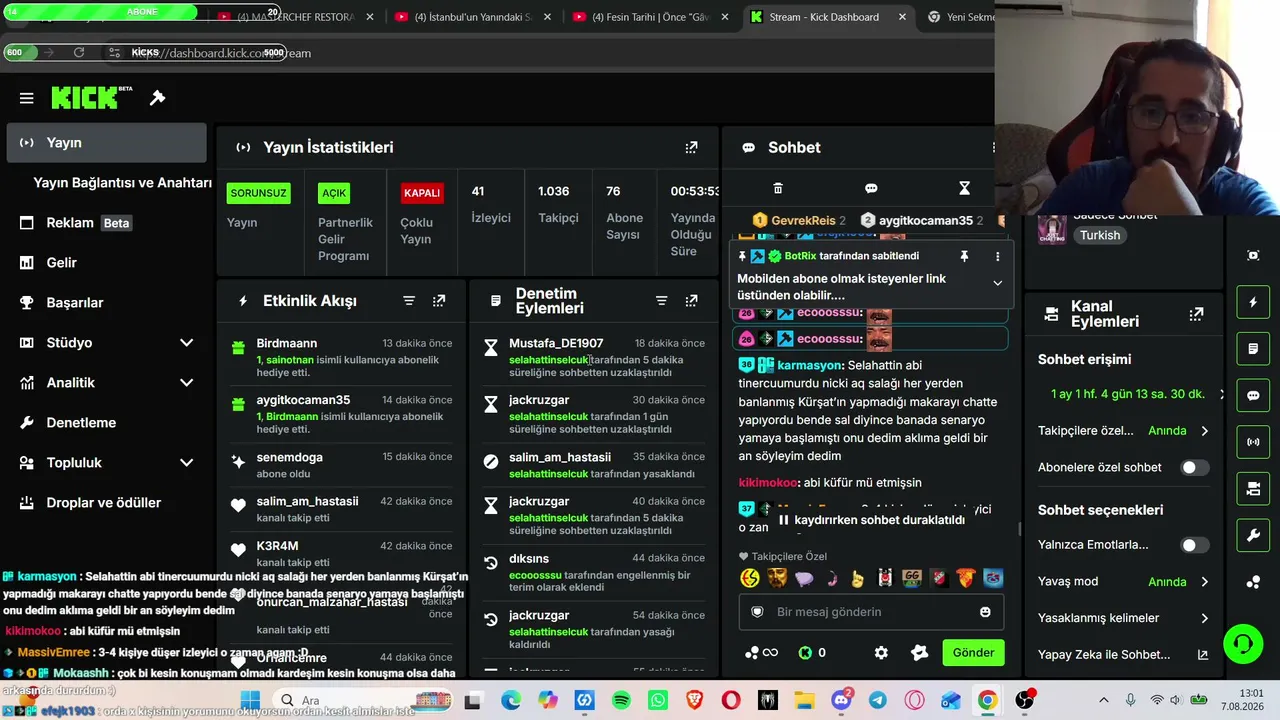Send message with Gönder button
1280x720 pixels.
973,653
